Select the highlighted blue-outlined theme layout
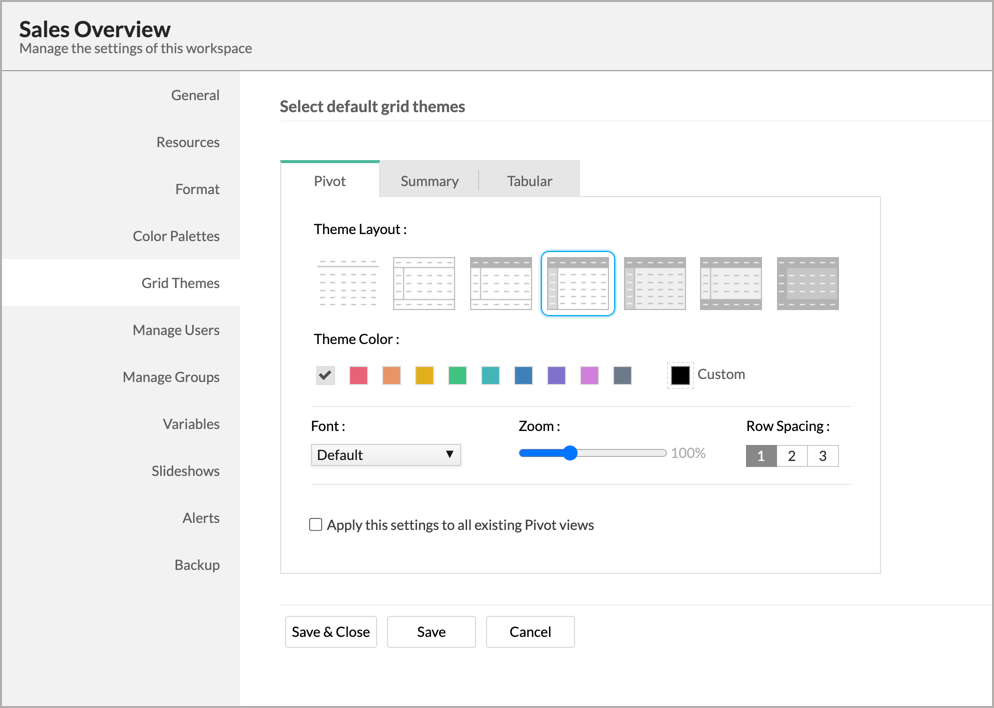994x708 pixels. [x=578, y=283]
